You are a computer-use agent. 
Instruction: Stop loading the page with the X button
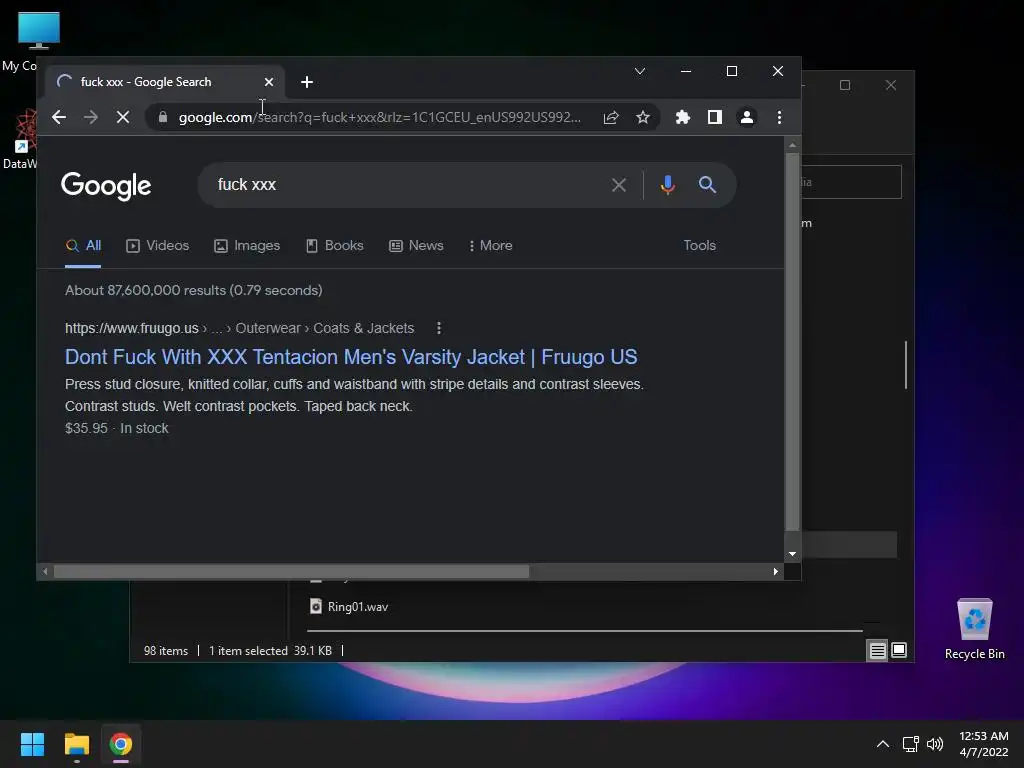pos(123,118)
